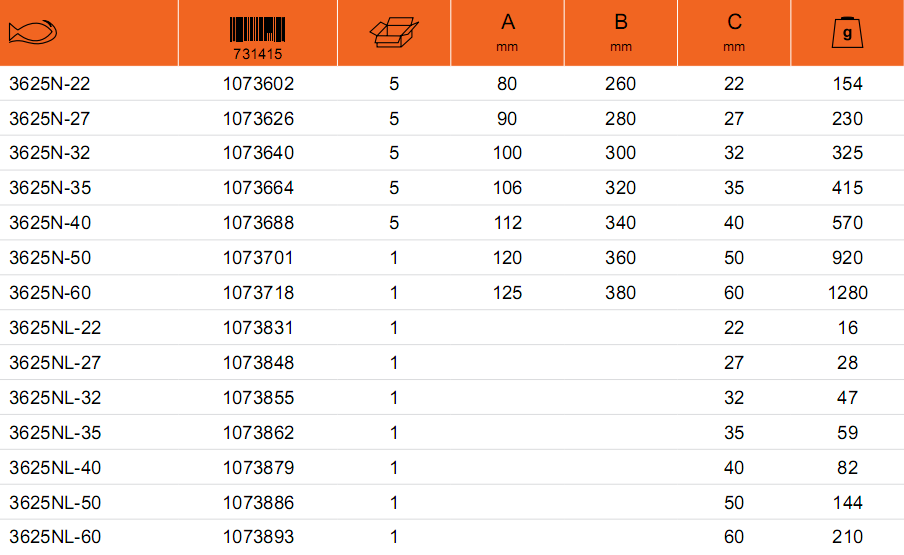The image size is (904, 555).
Task: Click the 380 value in column B
Action: (x=620, y=293)
